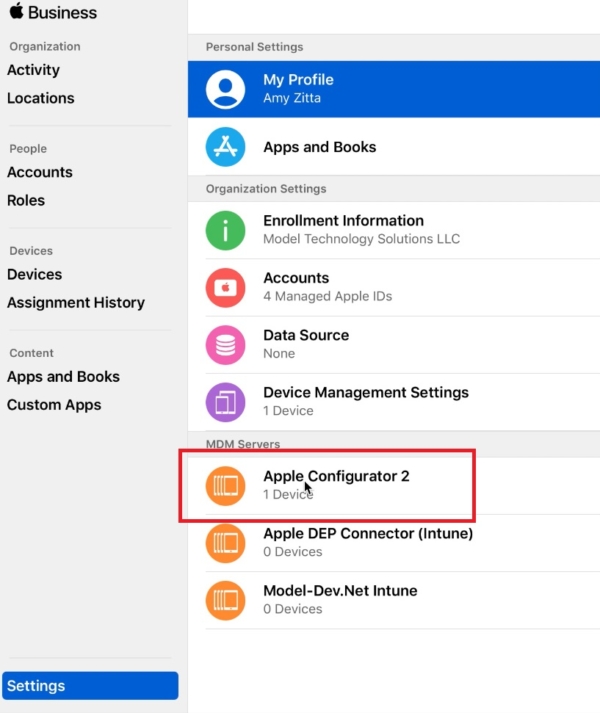Screen dimensions: 600x713
Task: Click '1 Device' under Device Management Settings
Action: click(288, 411)
